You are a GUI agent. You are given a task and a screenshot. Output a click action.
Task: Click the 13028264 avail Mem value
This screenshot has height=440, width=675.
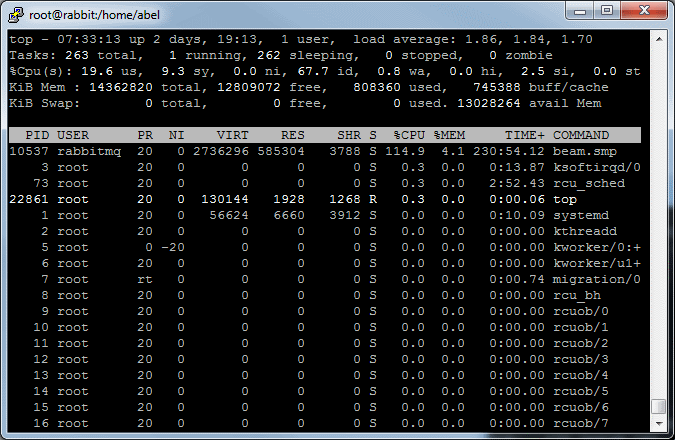(x=489, y=103)
